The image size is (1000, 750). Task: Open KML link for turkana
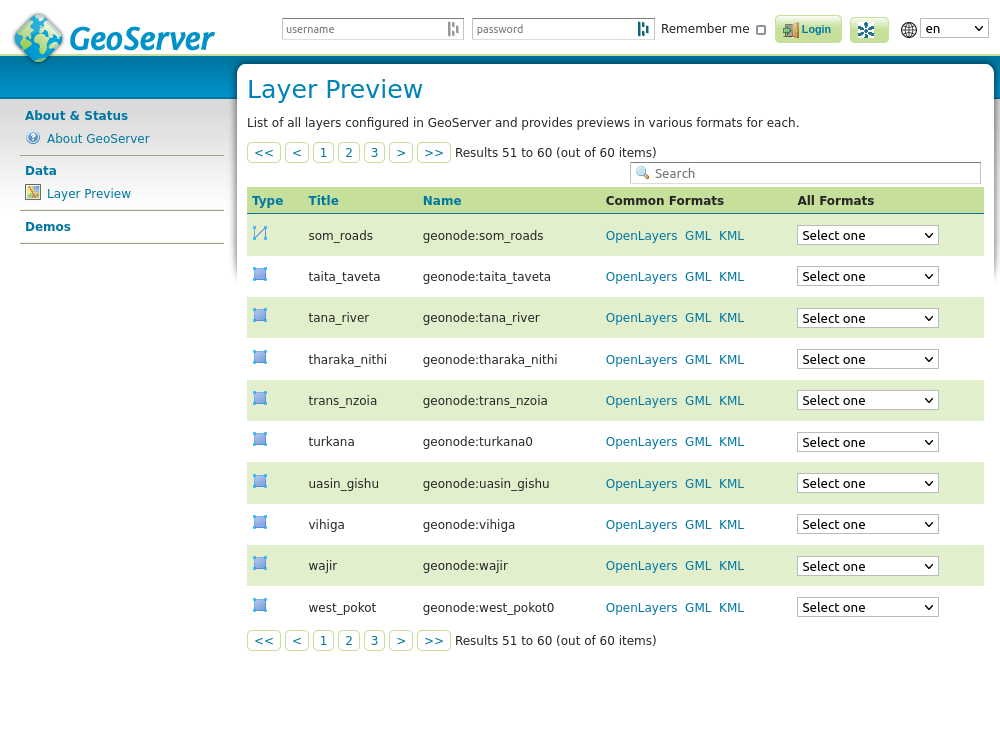pos(732,441)
